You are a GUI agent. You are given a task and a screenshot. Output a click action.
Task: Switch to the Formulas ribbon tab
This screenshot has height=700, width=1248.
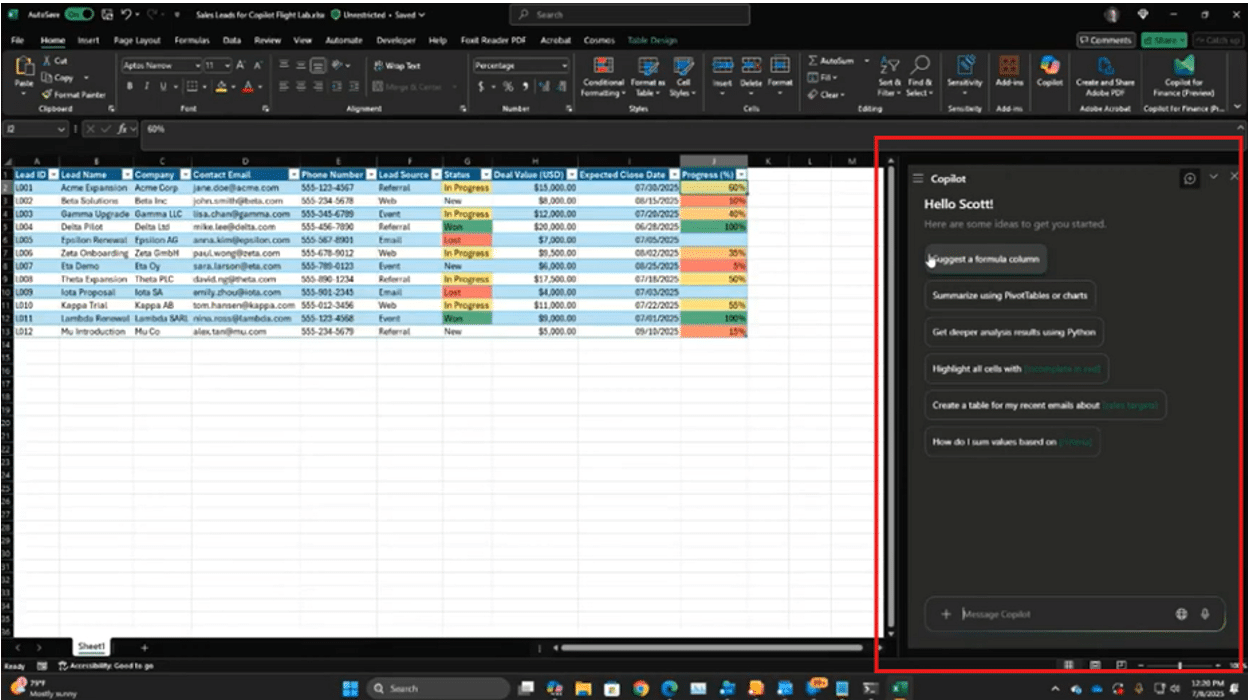click(x=191, y=41)
